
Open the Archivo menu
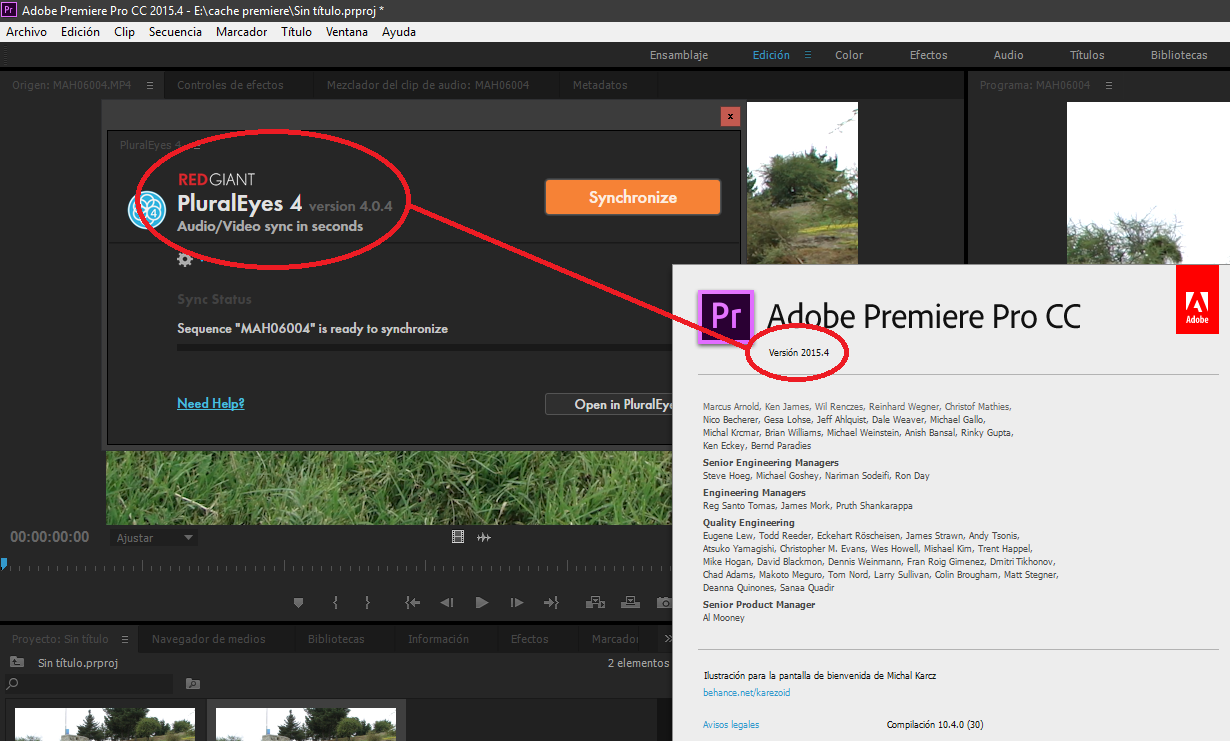pyautogui.click(x=26, y=32)
